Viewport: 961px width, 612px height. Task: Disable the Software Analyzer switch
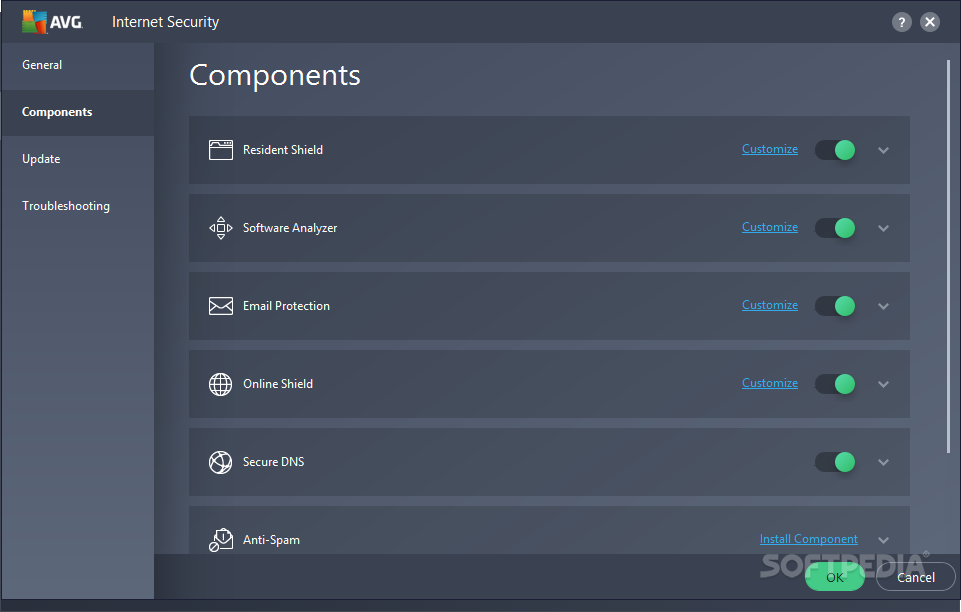(835, 228)
